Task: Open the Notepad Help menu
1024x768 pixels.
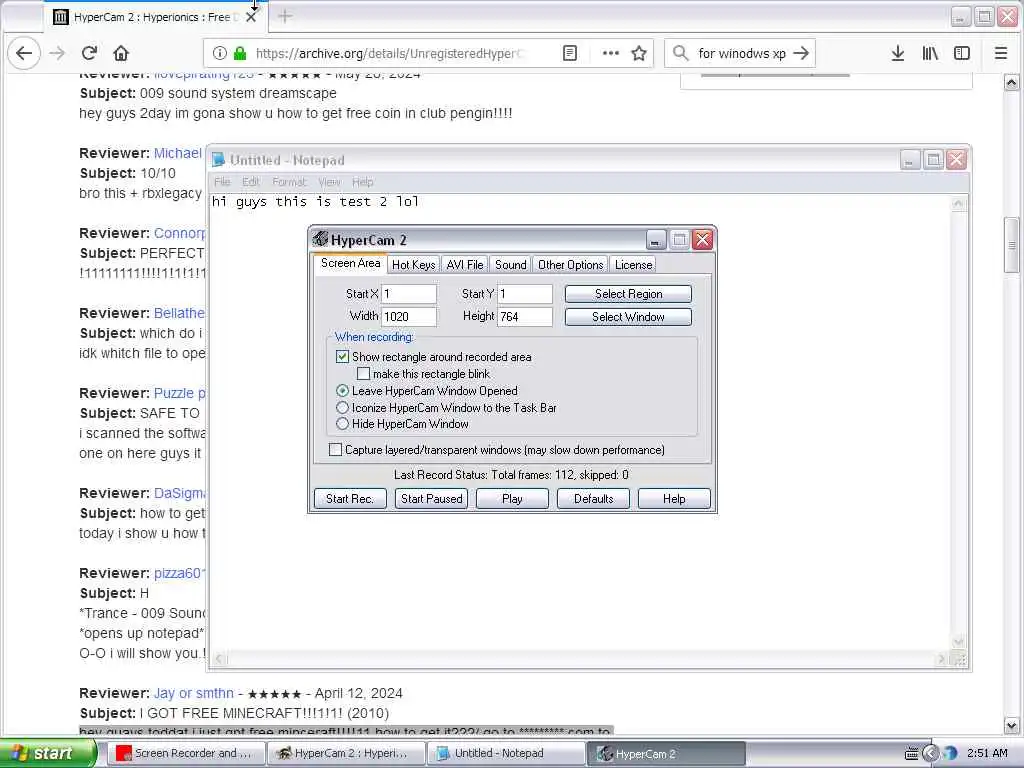Action: tap(362, 182)
